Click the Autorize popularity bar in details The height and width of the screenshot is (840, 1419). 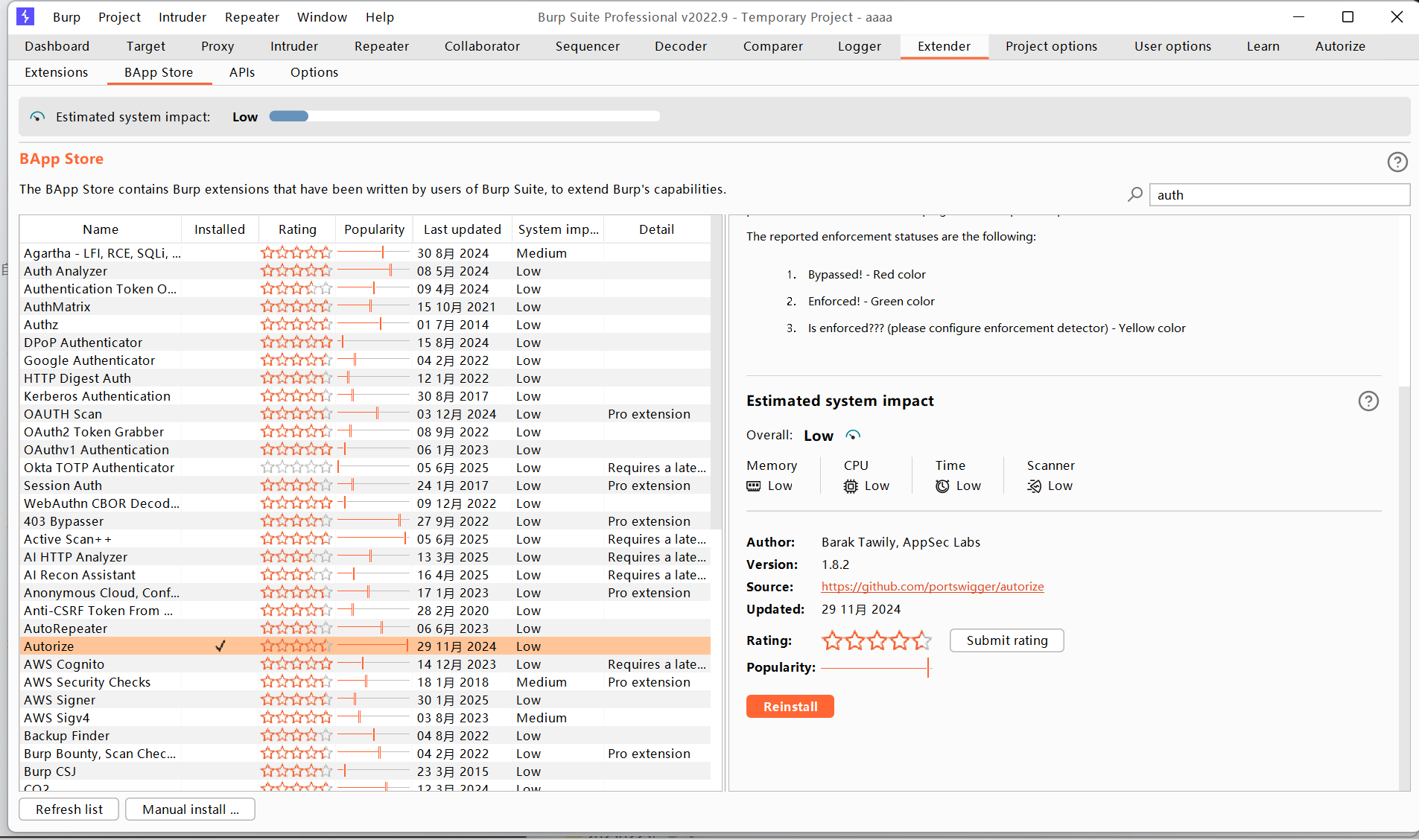pyautogui.click(x=876, y=668)
